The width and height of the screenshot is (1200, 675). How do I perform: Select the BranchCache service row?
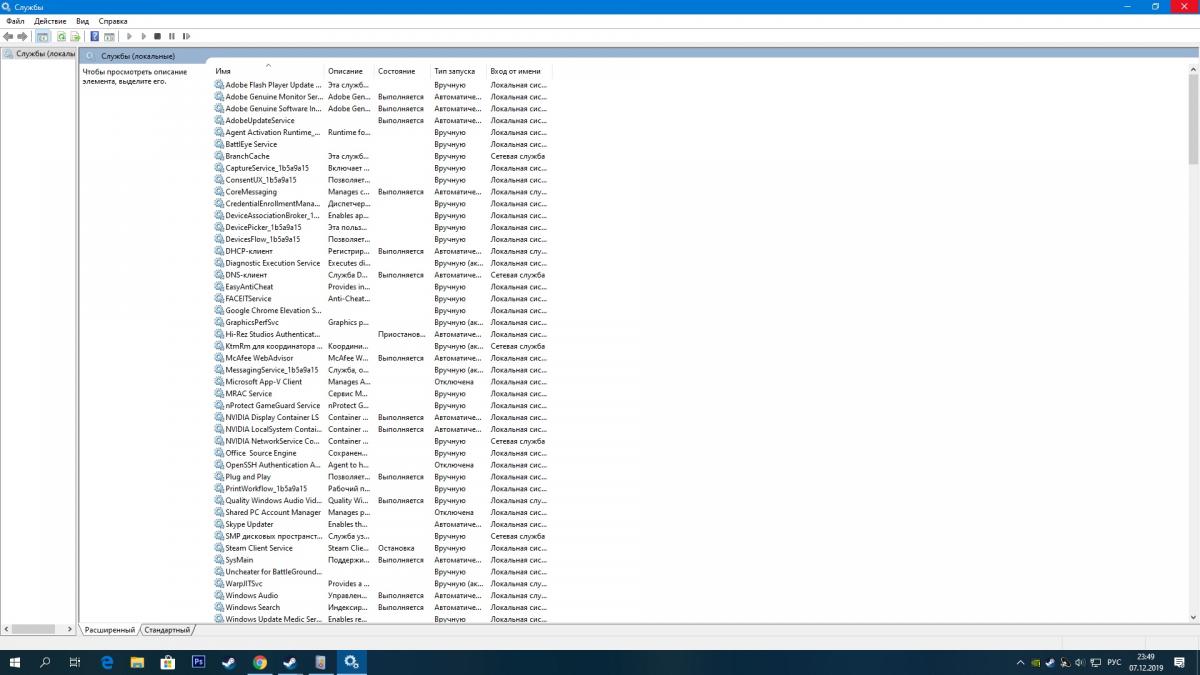click(x=382, y=156)
